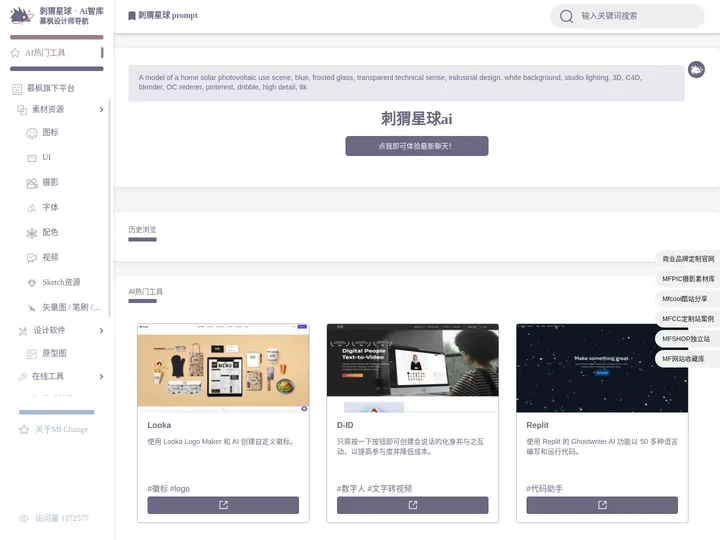Click the video icon beside 视频
Viewport: 720px width, 540px height.
pyautogui.click(x=32, y=258)
